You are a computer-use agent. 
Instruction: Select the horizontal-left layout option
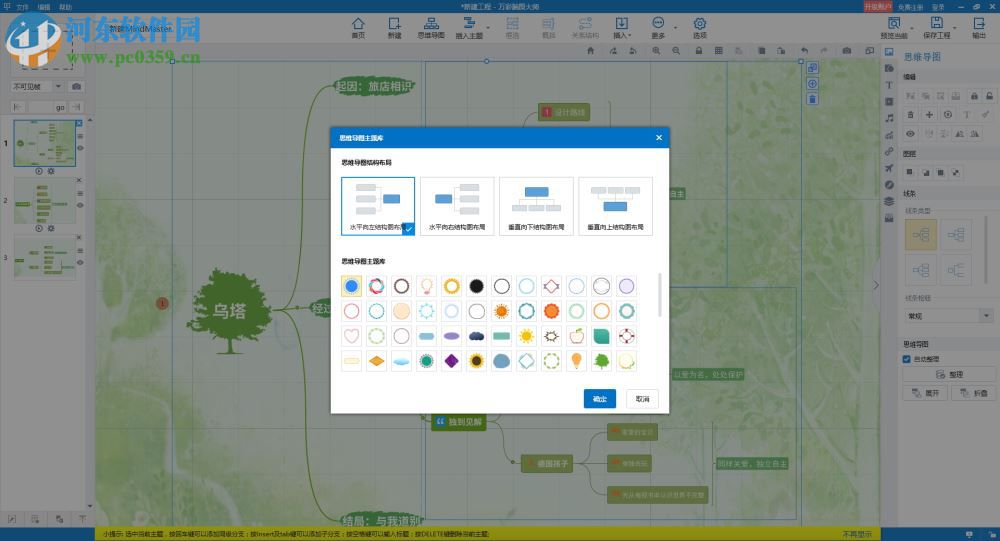[378, 206]
